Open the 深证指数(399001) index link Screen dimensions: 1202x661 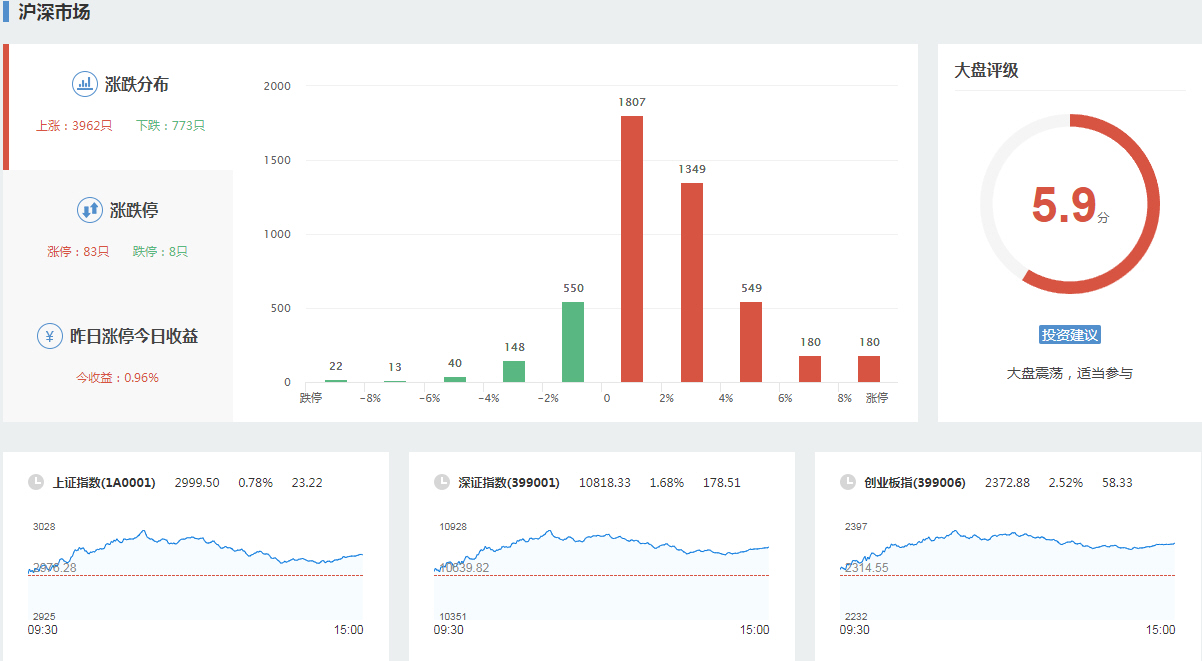click(508, 483)
